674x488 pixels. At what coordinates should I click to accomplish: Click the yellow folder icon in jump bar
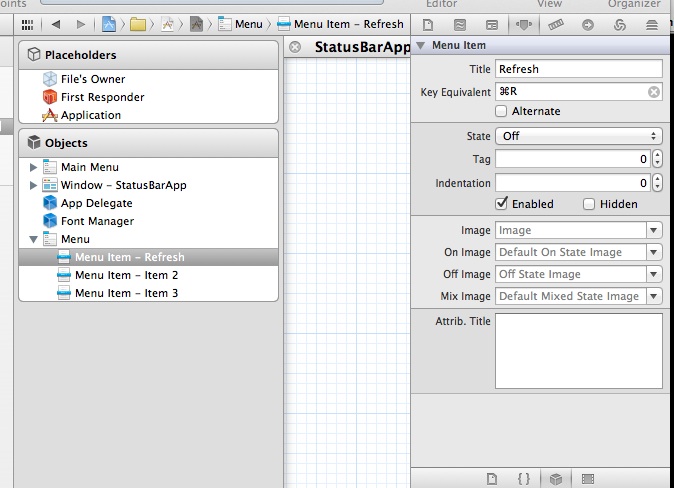tap(138, 25)
